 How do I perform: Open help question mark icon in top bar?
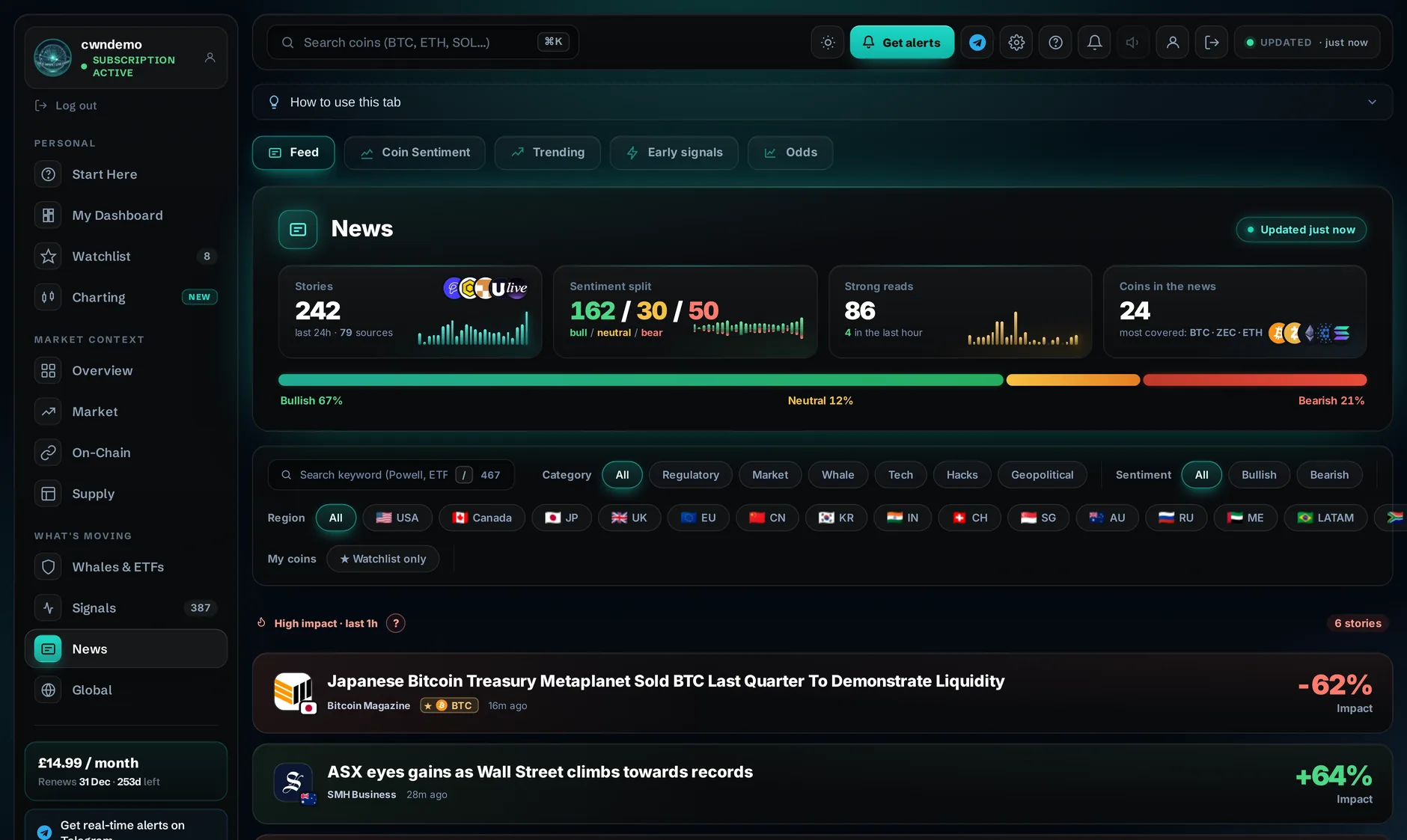pyautogui.click(x=1055, y=43)
